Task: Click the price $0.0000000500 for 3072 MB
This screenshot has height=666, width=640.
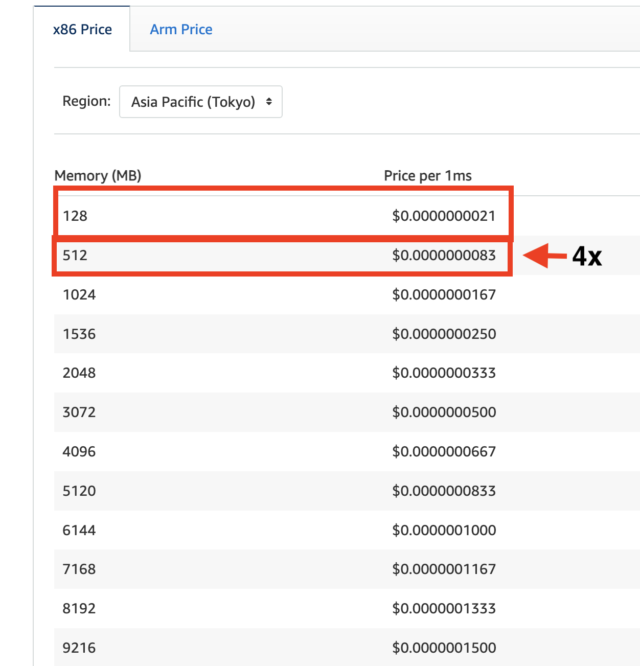Action: [444, 412]
